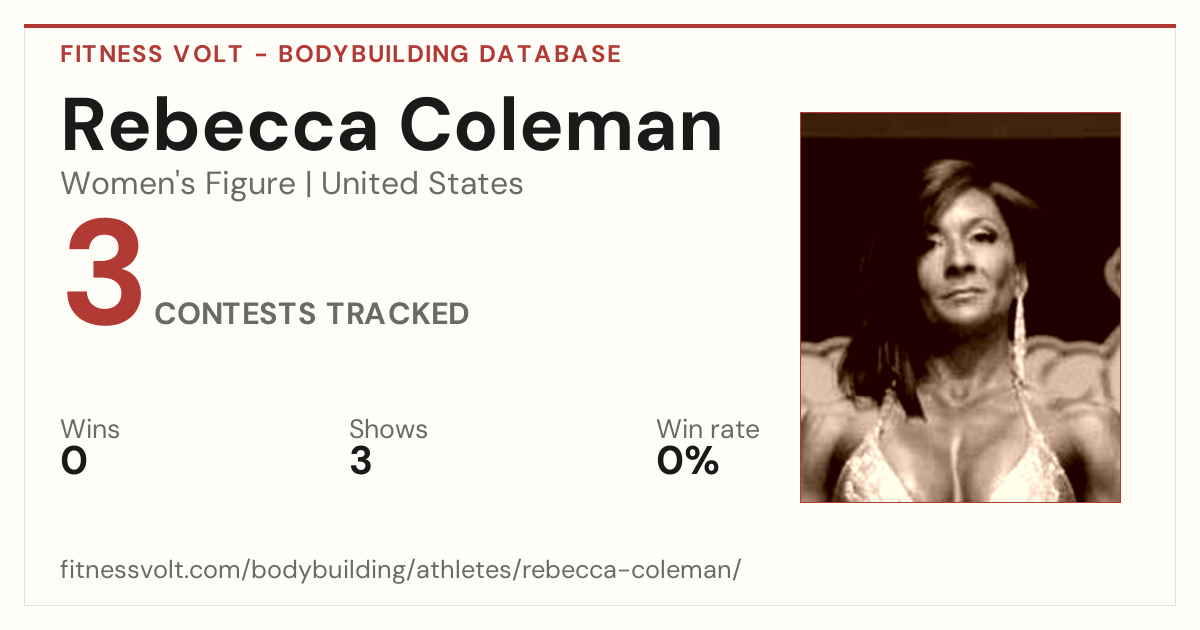Select the FITNESS VOLT header text
The width and height of the screenshot is (1200, 630).
(152, 54)
